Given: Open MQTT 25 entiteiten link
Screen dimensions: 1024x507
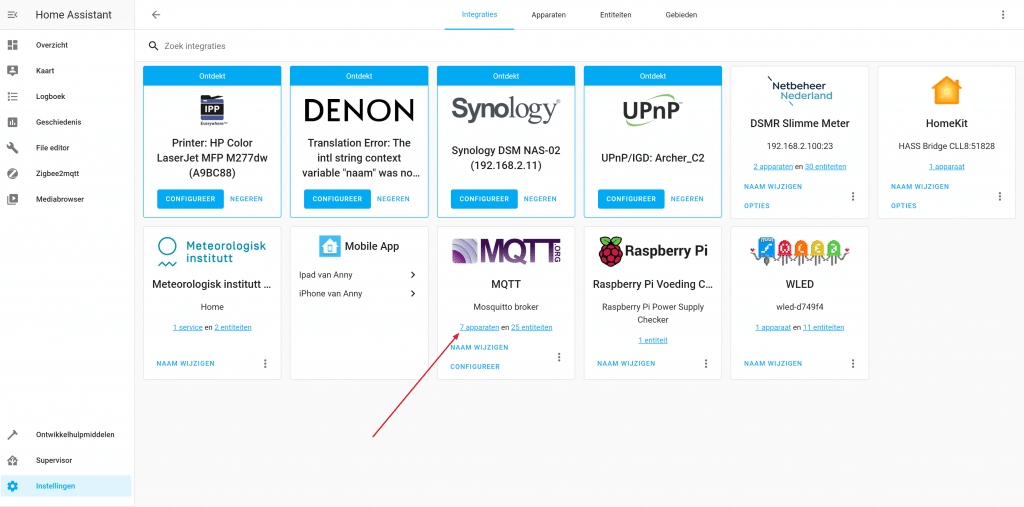Looking at the screenshot, I should [x=532, y=327].
